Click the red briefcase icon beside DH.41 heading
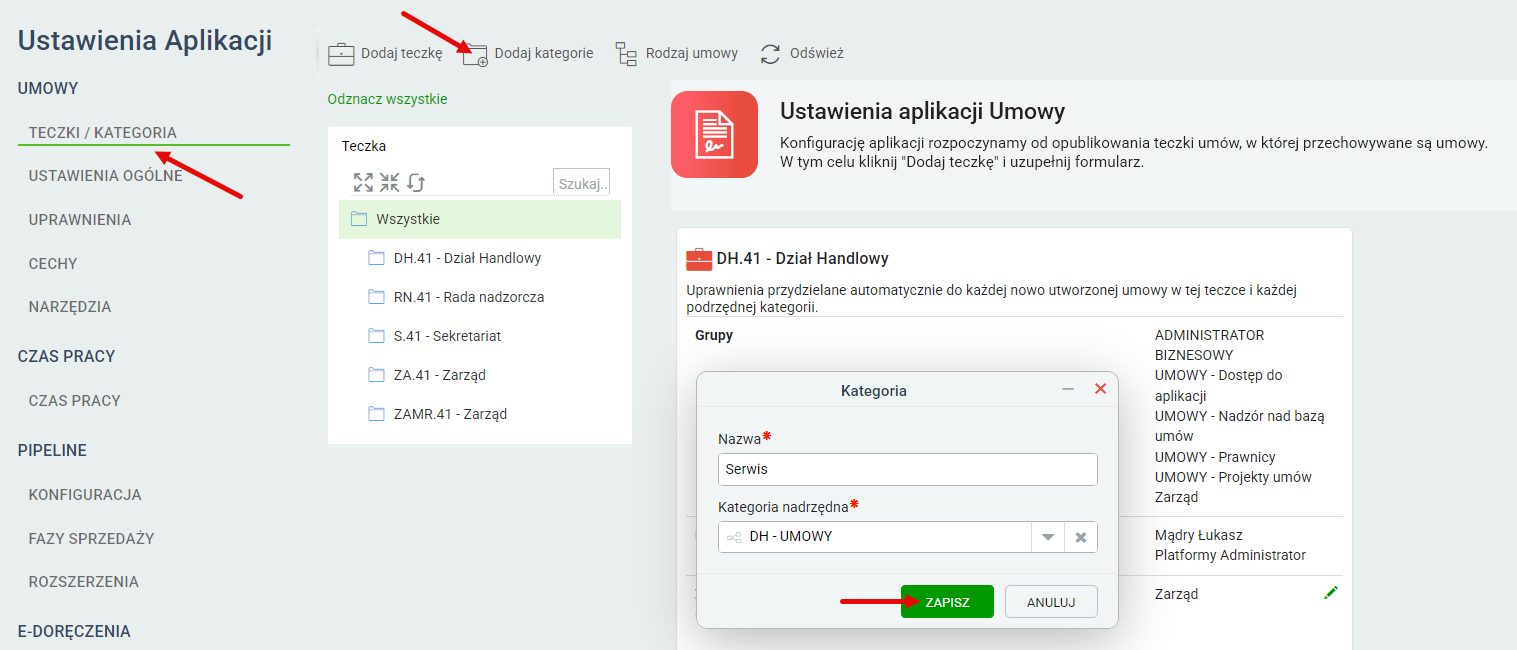The height and width of the screenshot is (650, 1517). tap(699, 259)
